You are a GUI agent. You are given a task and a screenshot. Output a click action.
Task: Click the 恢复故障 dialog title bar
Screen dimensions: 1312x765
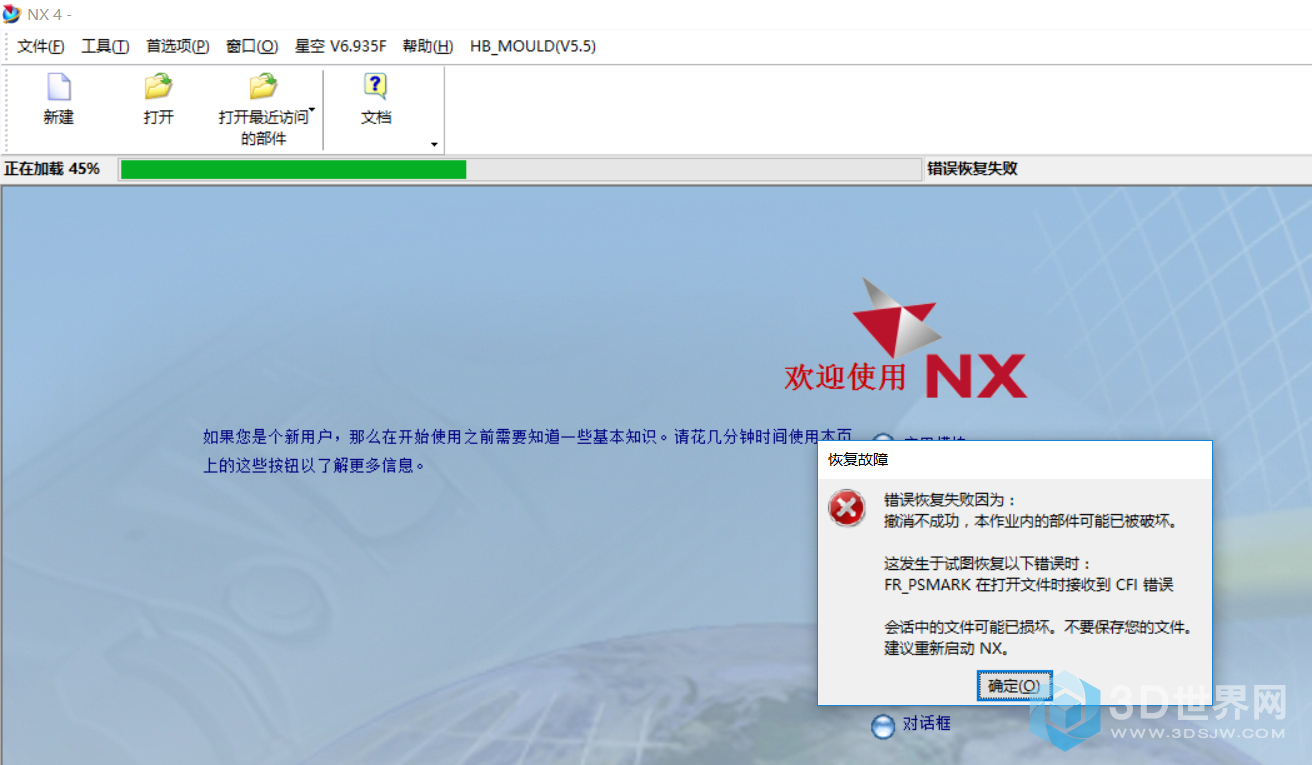[1015, 459]
